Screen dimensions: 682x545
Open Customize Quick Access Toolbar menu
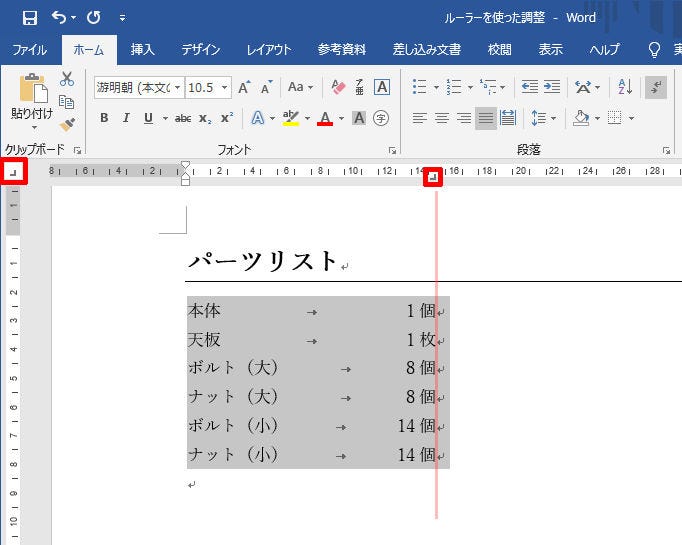pyautogui.click(x=122, y=18)
